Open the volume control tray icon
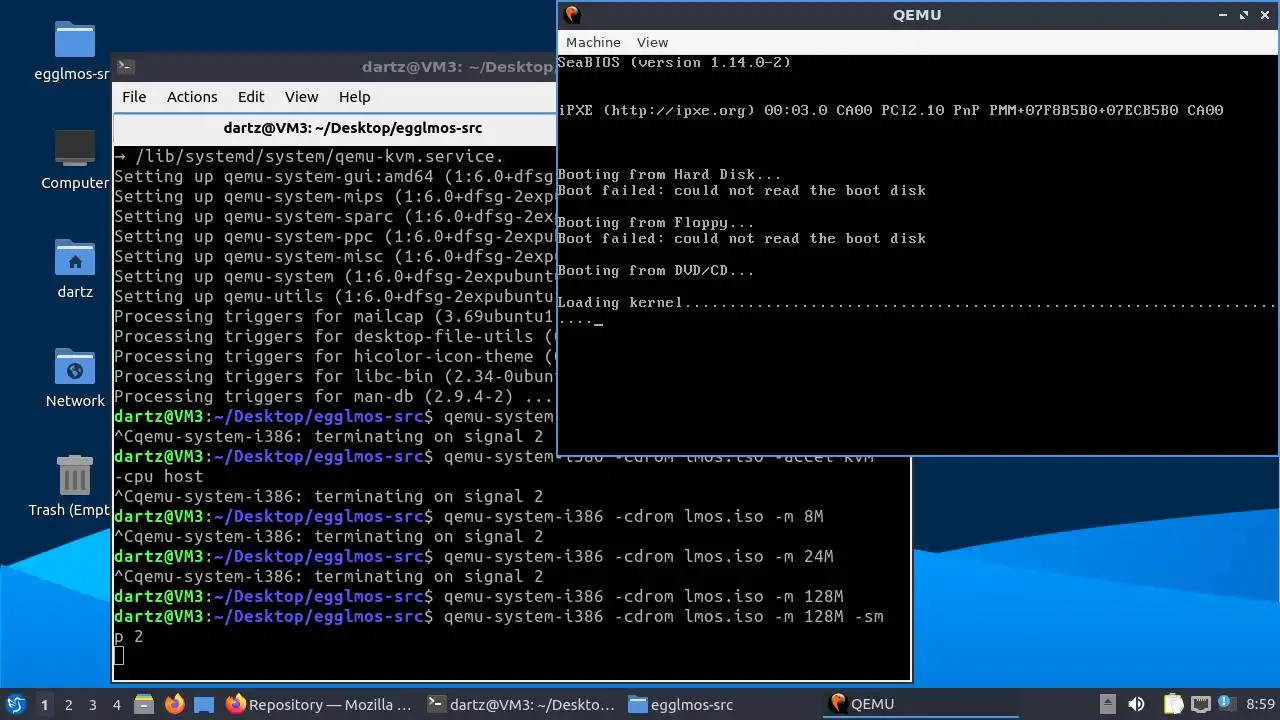 tap(1136, 704)
